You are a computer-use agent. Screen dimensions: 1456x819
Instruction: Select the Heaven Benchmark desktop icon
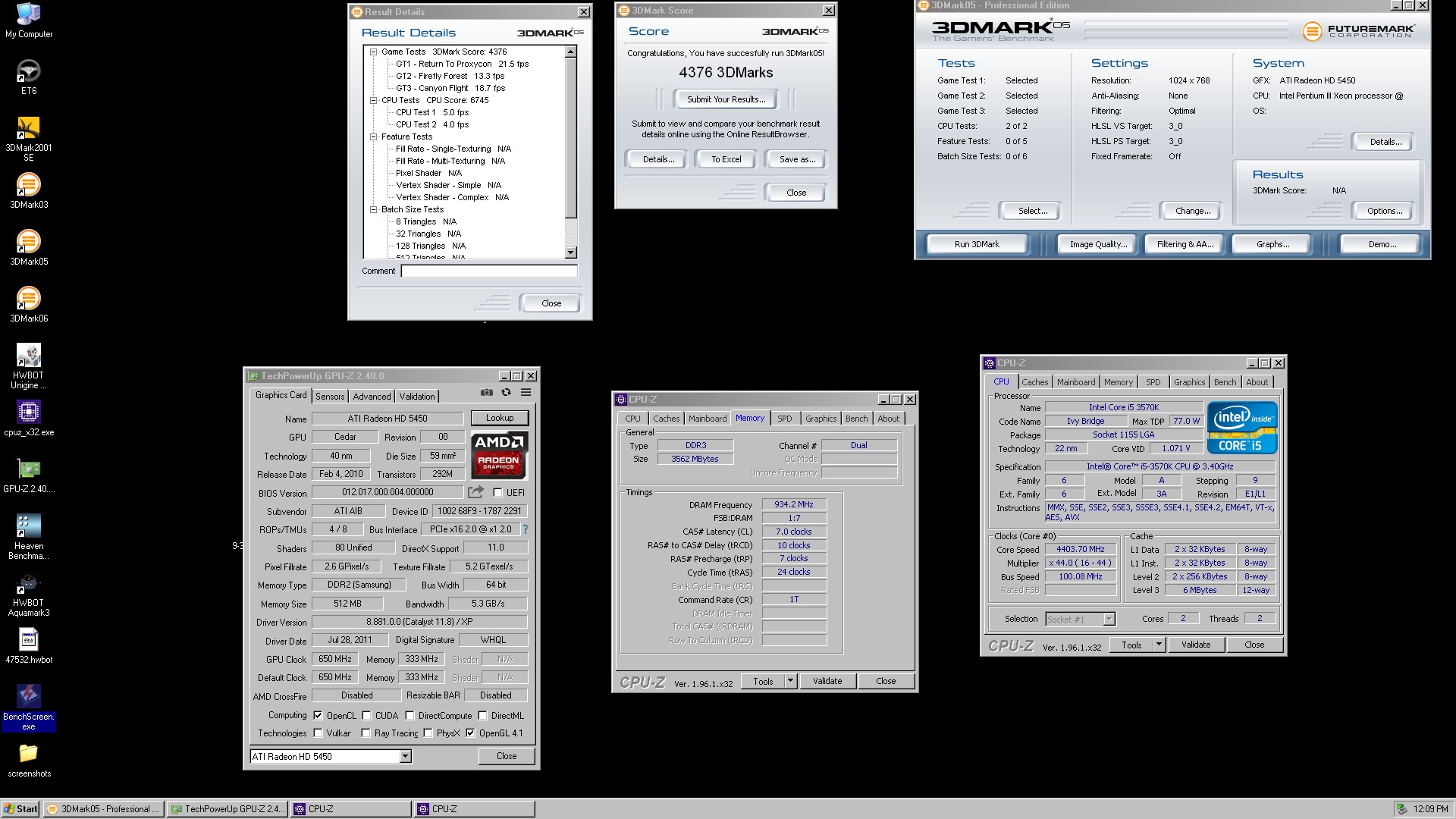pyautogui.click(x=29, y=537)
